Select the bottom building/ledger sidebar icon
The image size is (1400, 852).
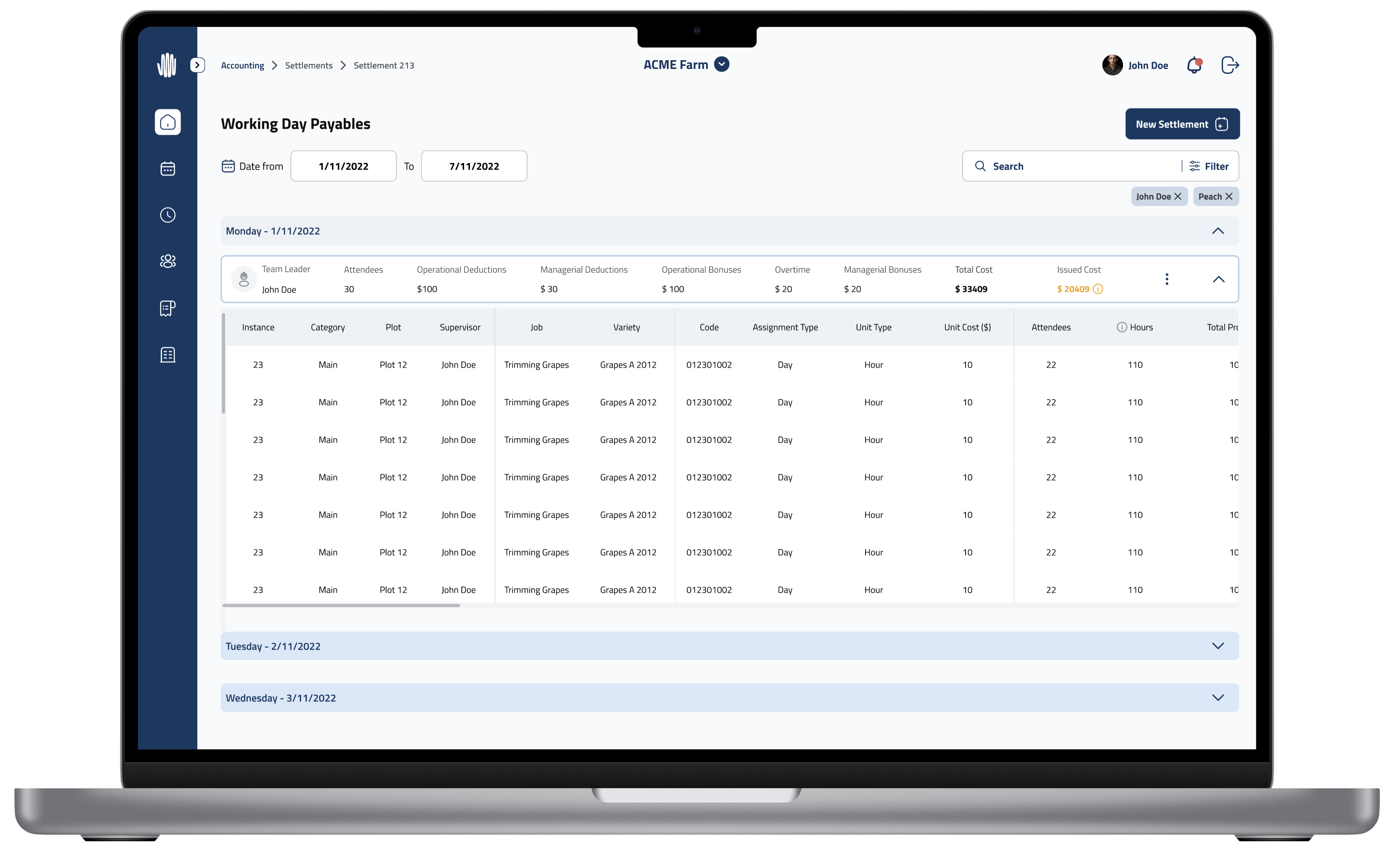pos(168,354)
